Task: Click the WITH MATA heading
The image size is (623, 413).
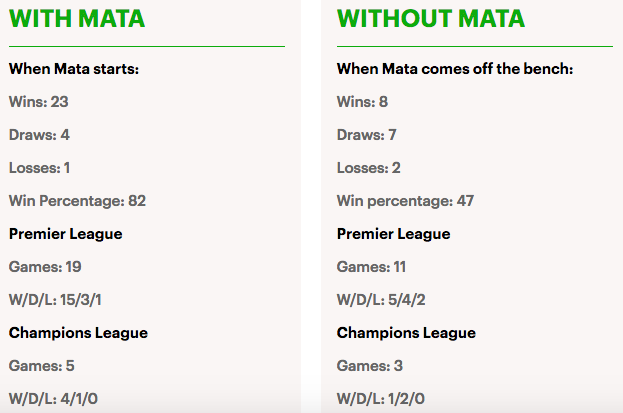Action: (77, 18)
